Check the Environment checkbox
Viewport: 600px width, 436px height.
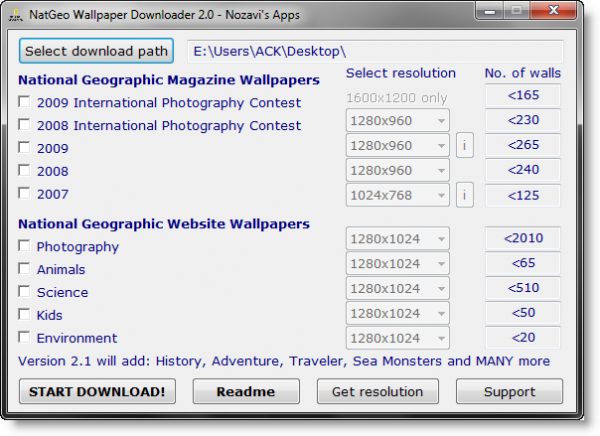(x=24, y=338)
